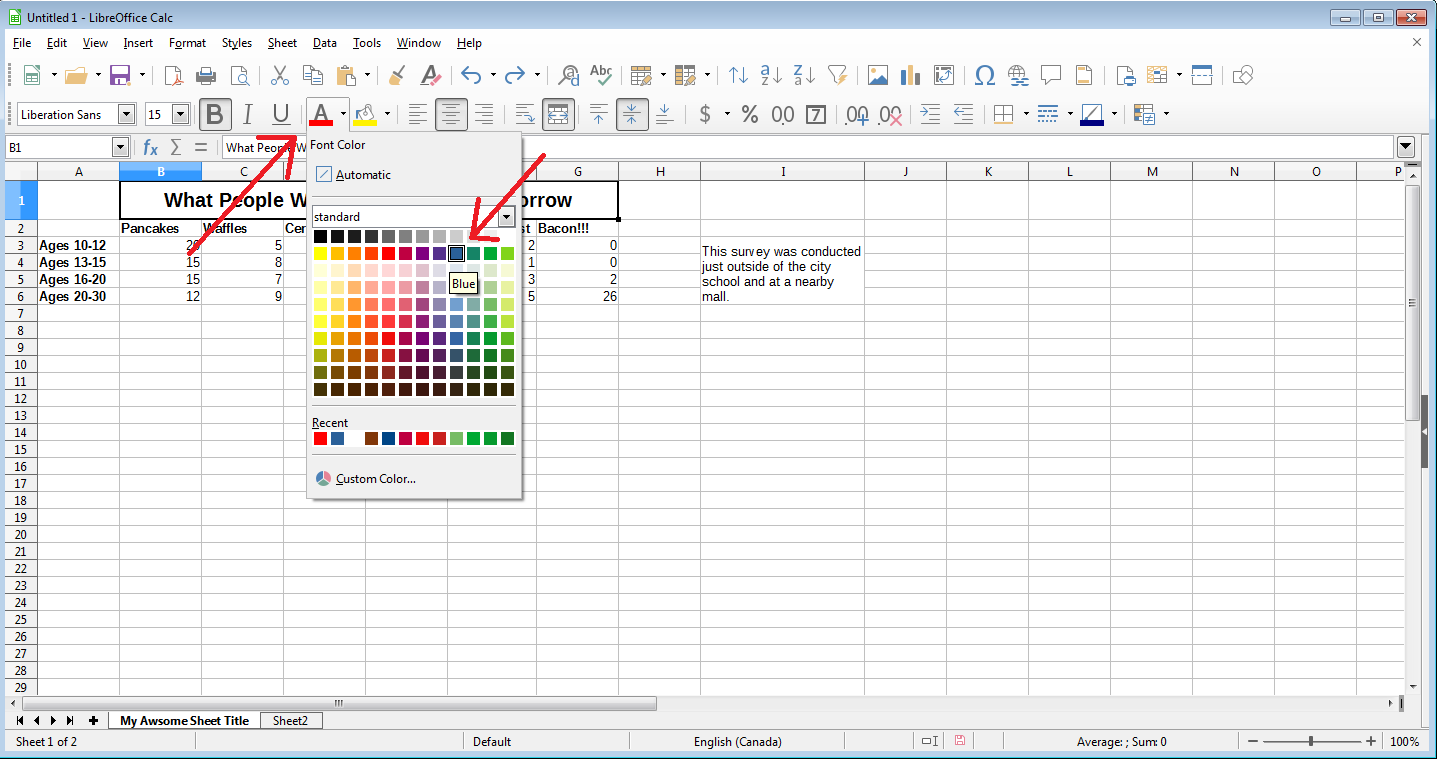Insert a hyperlink with the globe icon
This screenshot has height=759, width=1437.
click(x=1018, y=75)
